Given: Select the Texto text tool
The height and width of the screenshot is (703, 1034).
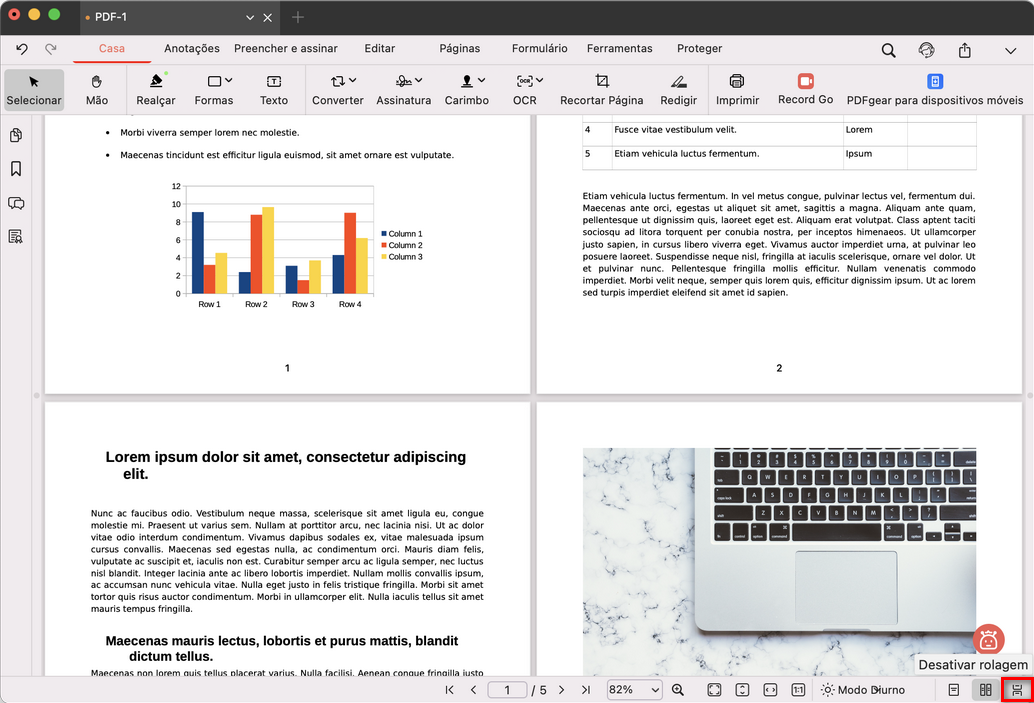Looking at the screenshot, I should click(274, 90).
